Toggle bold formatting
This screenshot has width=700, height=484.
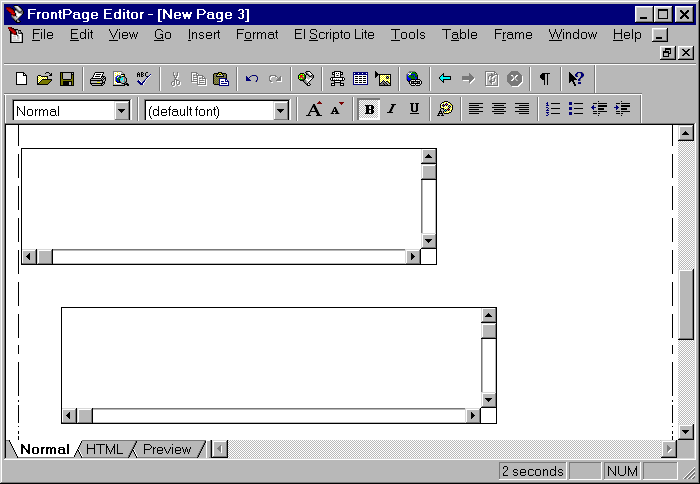pos(369,109)
